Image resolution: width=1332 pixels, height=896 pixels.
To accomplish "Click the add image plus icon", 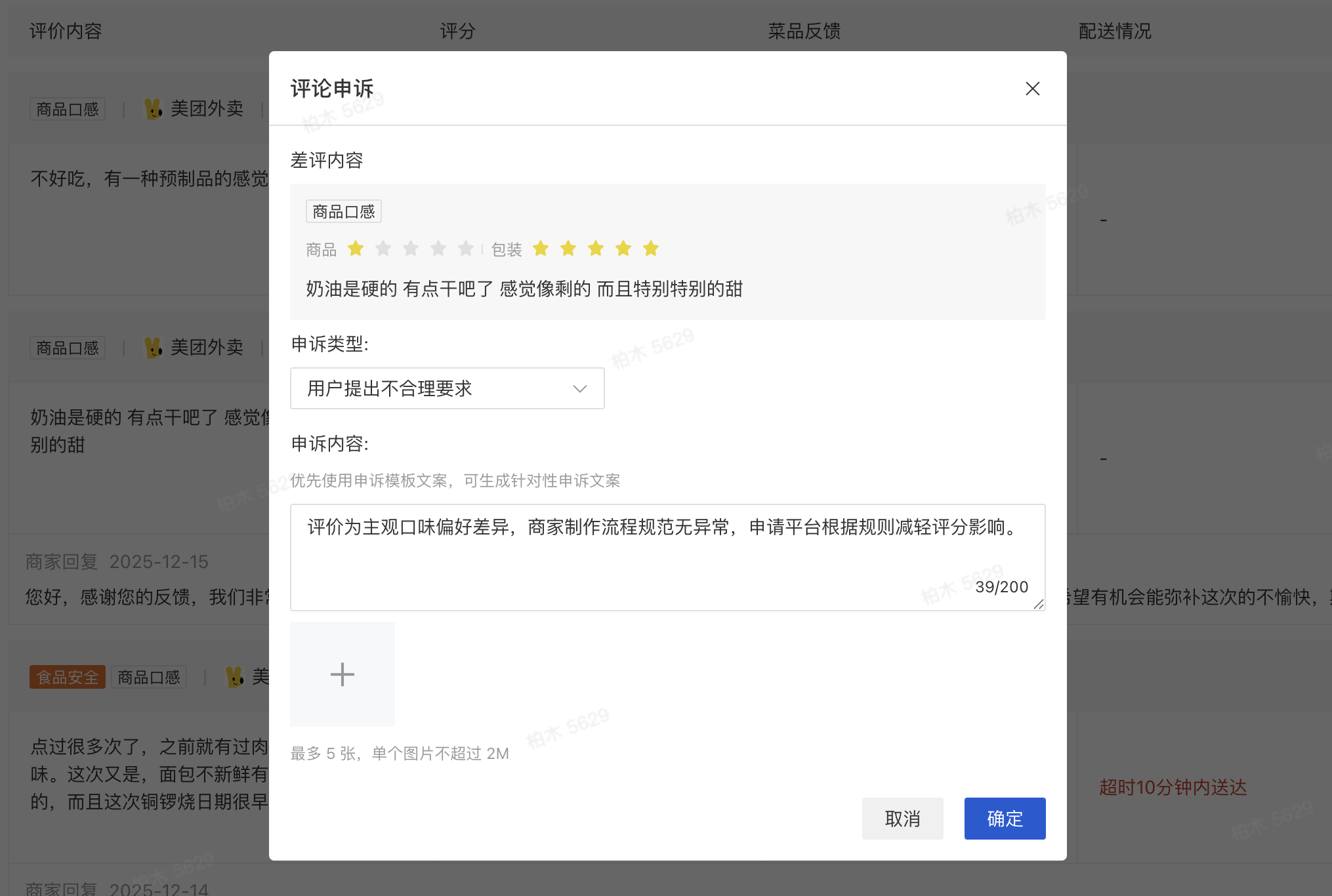I will pyautogui.click(x=342, y=674).
